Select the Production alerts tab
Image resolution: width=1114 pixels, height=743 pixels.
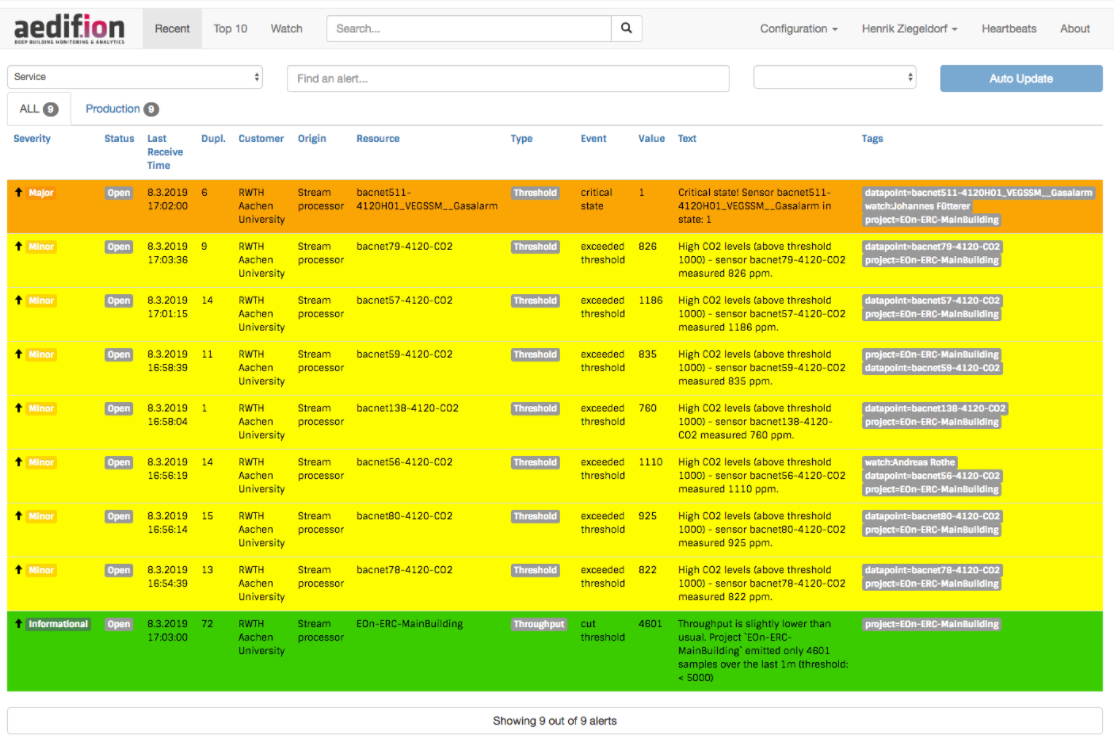tap(122, 108)
